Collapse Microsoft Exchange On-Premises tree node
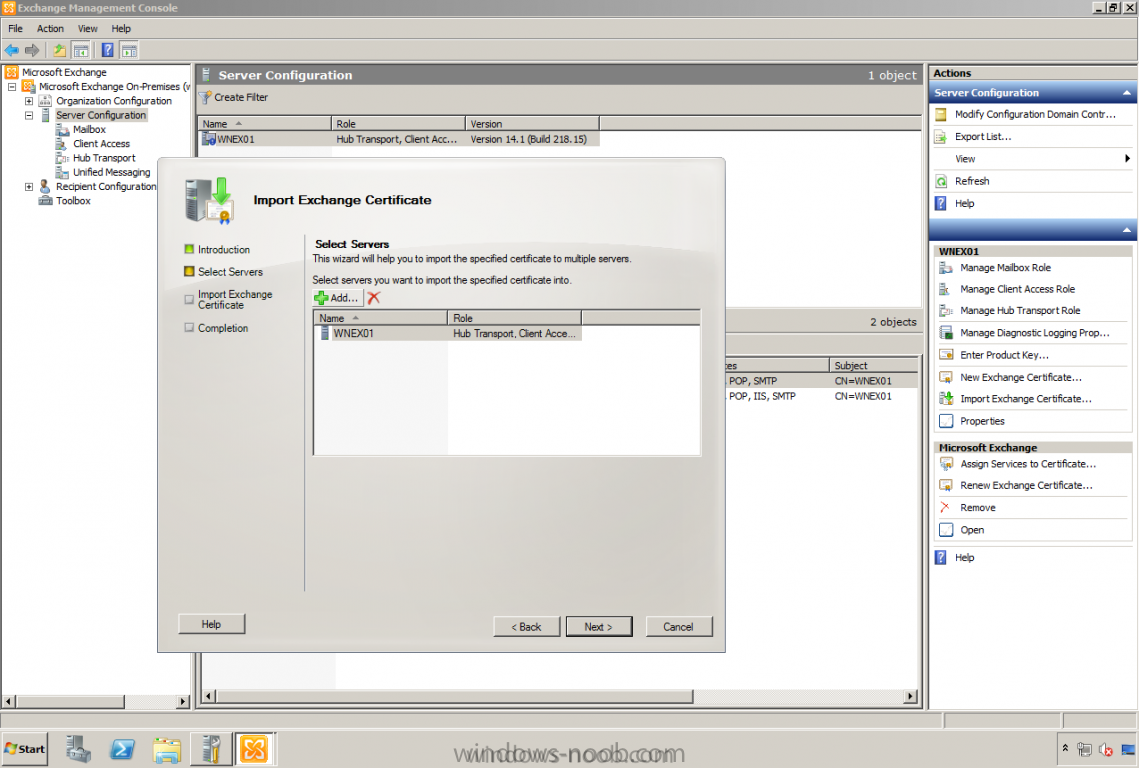The height and width of the screenshot is (768, 1139). (x=12, y=86)
